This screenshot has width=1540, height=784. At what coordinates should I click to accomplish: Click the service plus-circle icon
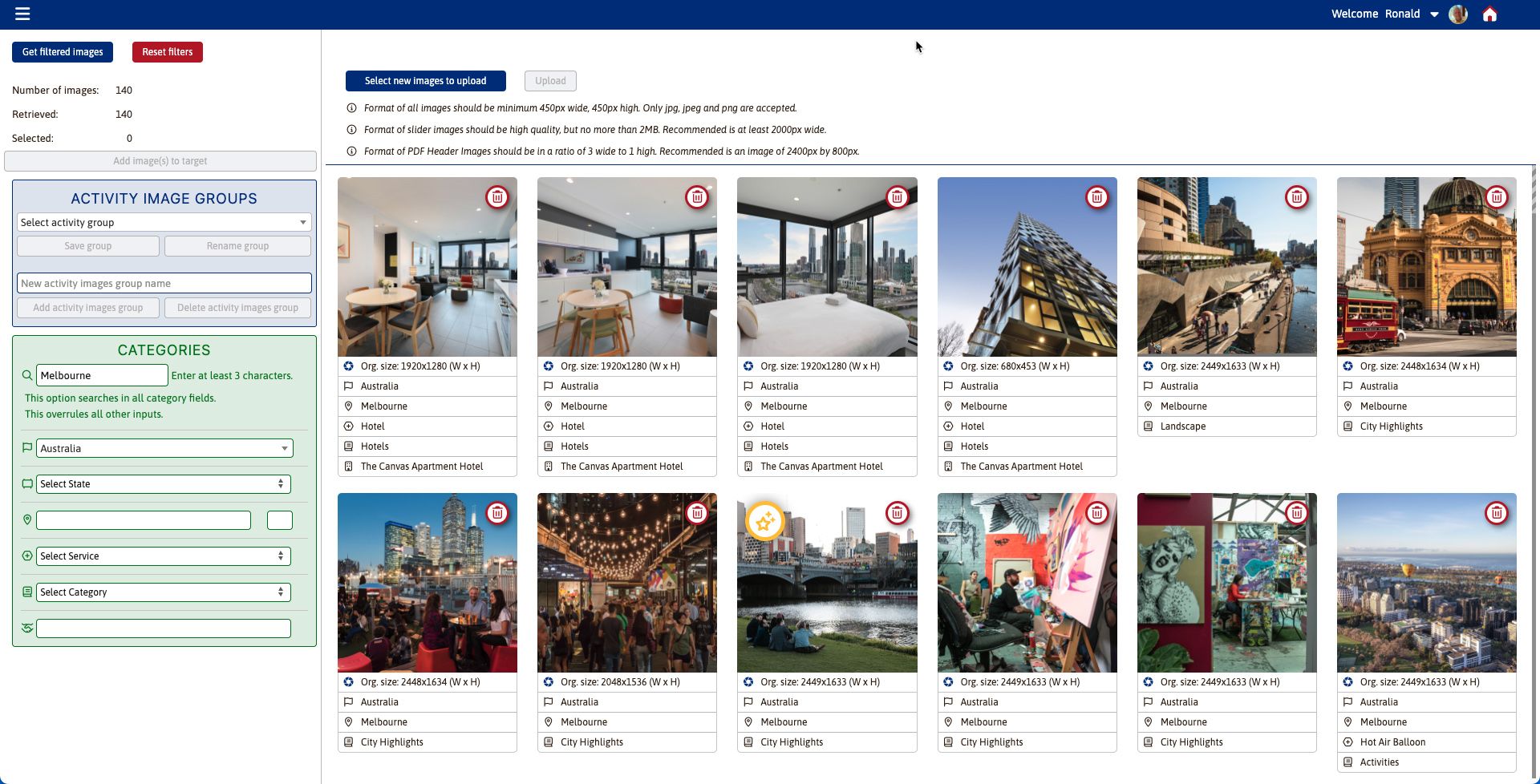[27, 556]
